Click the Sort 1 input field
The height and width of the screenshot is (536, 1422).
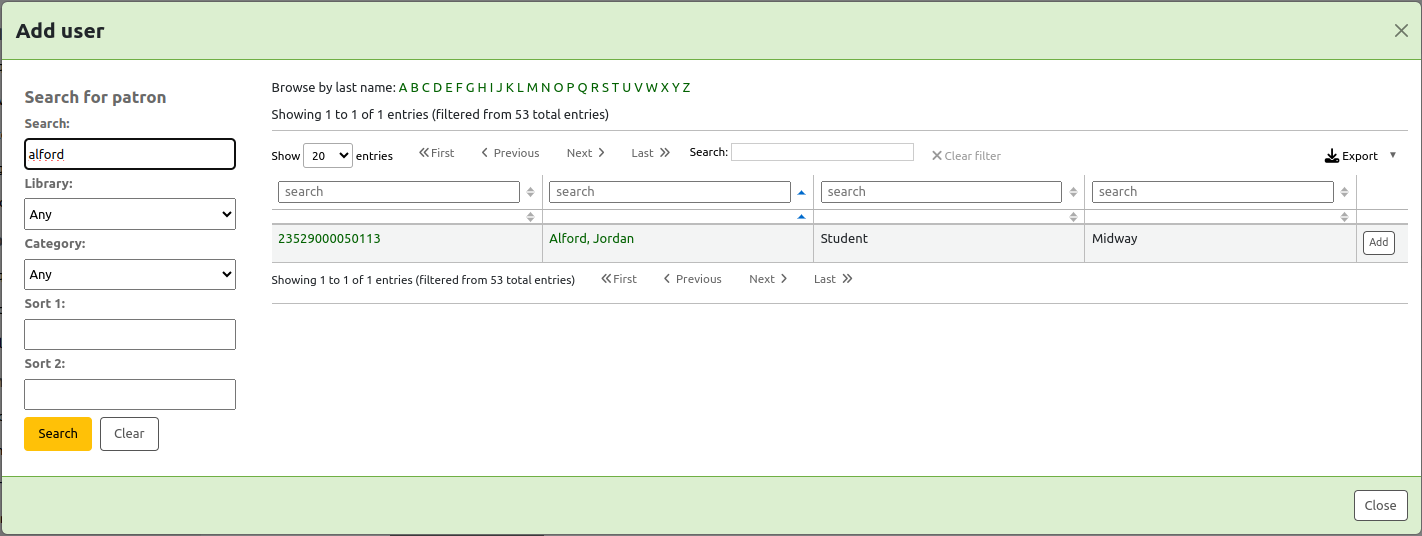(130, 335)
